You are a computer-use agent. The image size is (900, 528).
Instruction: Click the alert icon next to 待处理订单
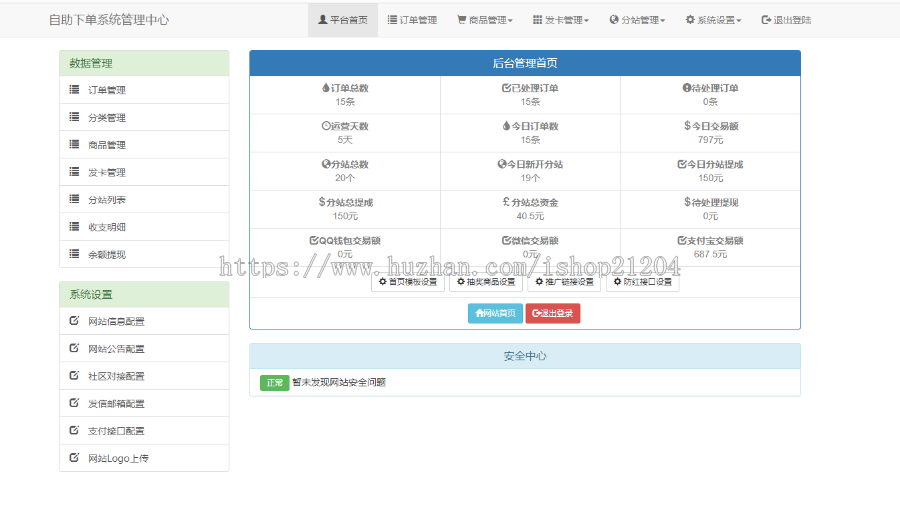pyautogui.click(x=686, y=88)
